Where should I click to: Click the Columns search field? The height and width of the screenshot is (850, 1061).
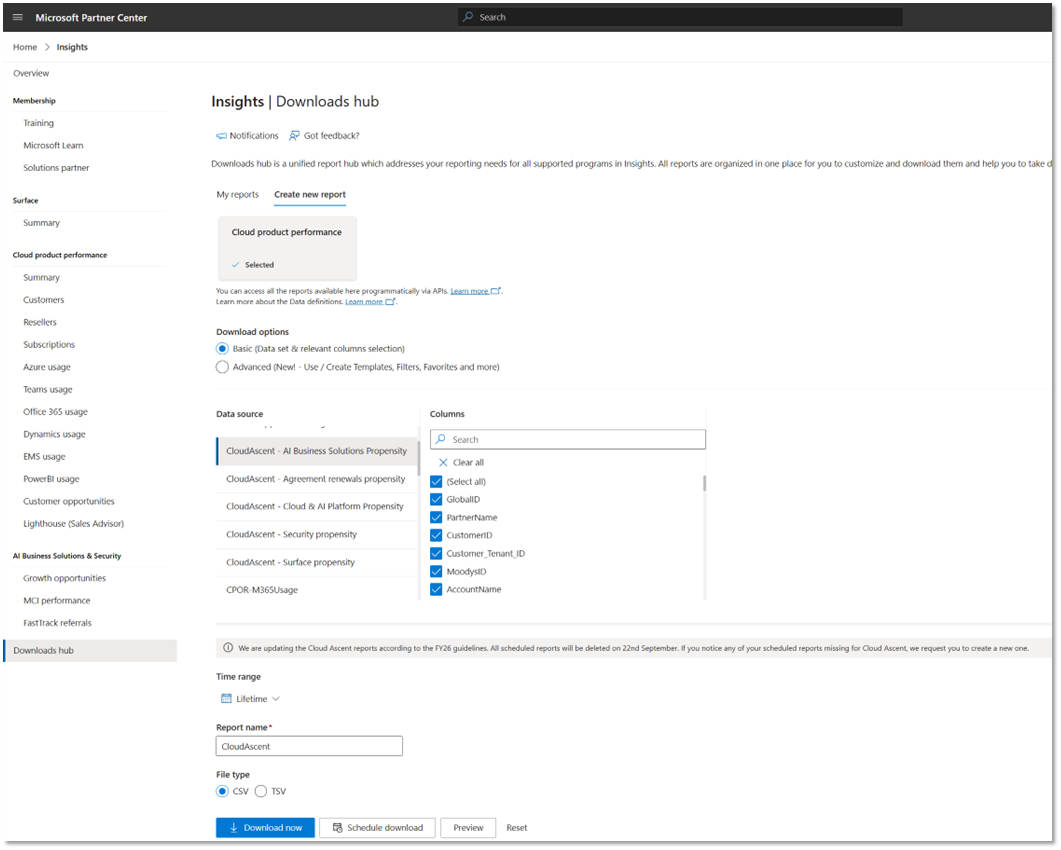[568, 439]
